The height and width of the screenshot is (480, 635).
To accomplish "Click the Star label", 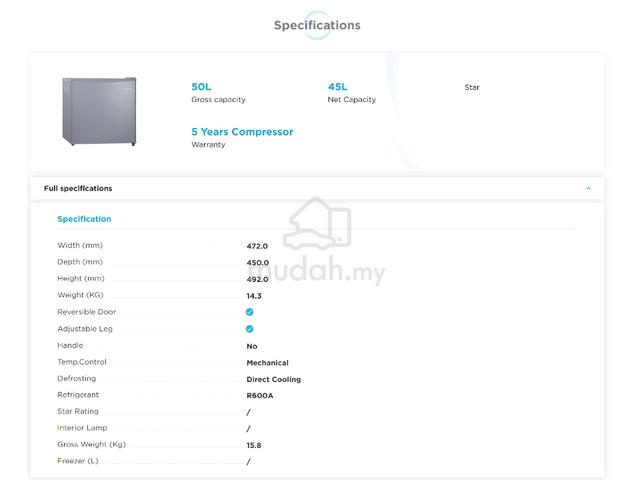I will [x=472, y=87].
